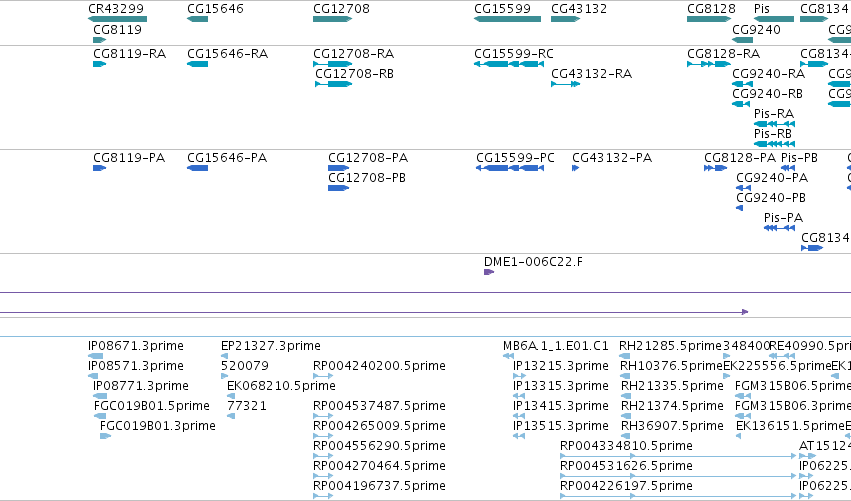Select the CG8128-PA protein label
Screen dimensions: 851x501
click(740, 157)
